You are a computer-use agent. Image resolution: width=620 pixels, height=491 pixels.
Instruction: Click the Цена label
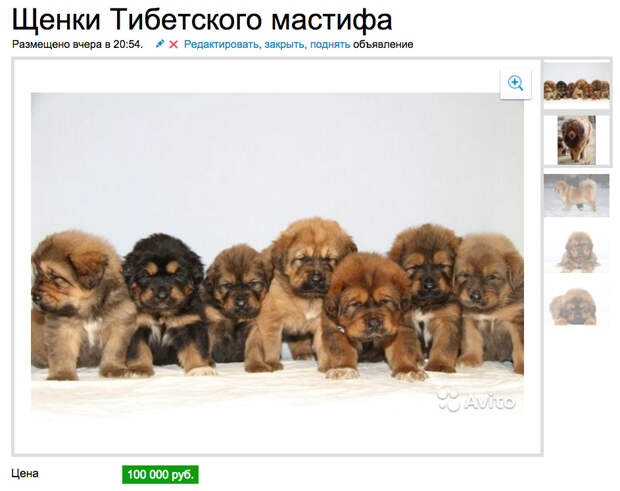point(25,473)
